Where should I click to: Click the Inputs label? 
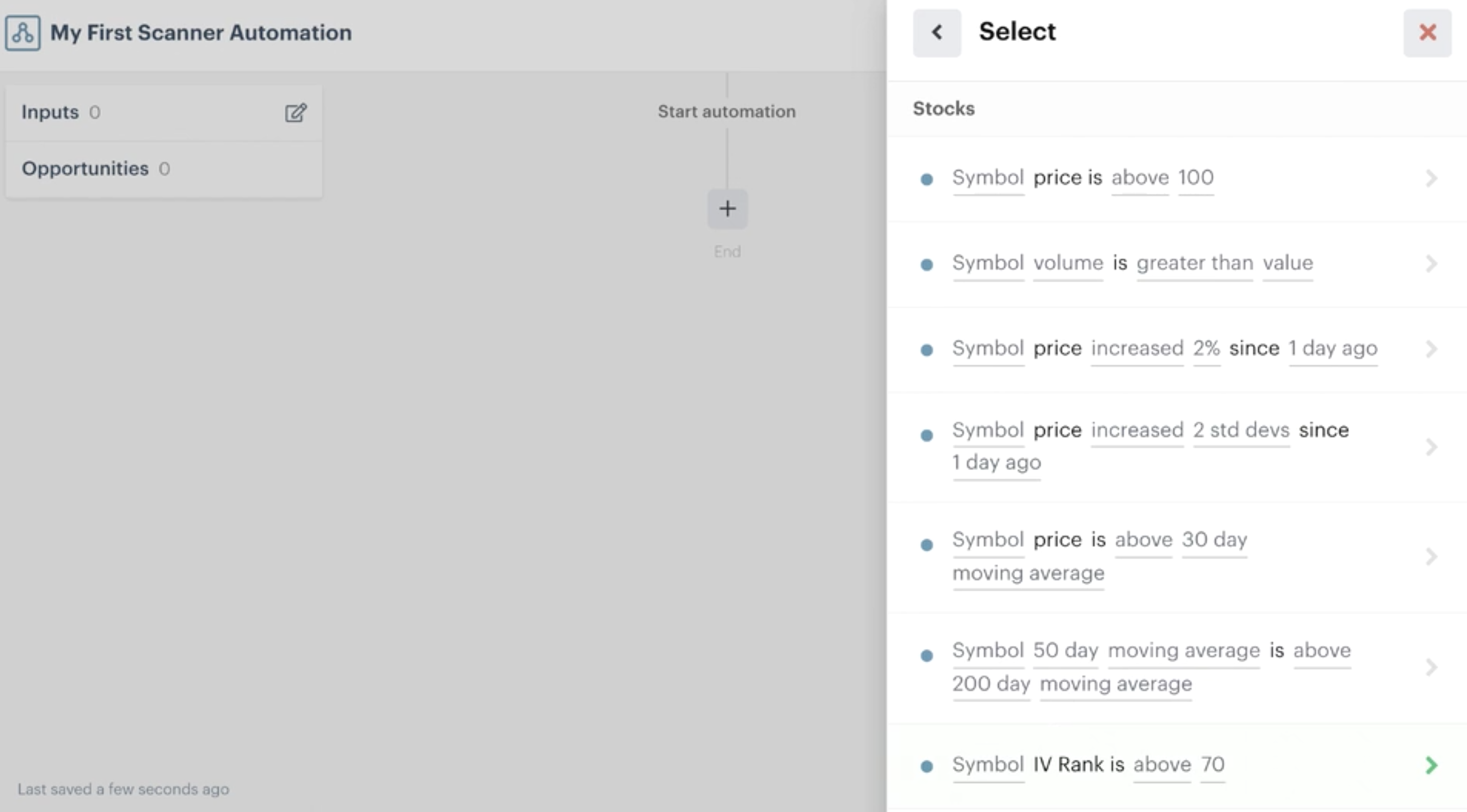(50, 112)
